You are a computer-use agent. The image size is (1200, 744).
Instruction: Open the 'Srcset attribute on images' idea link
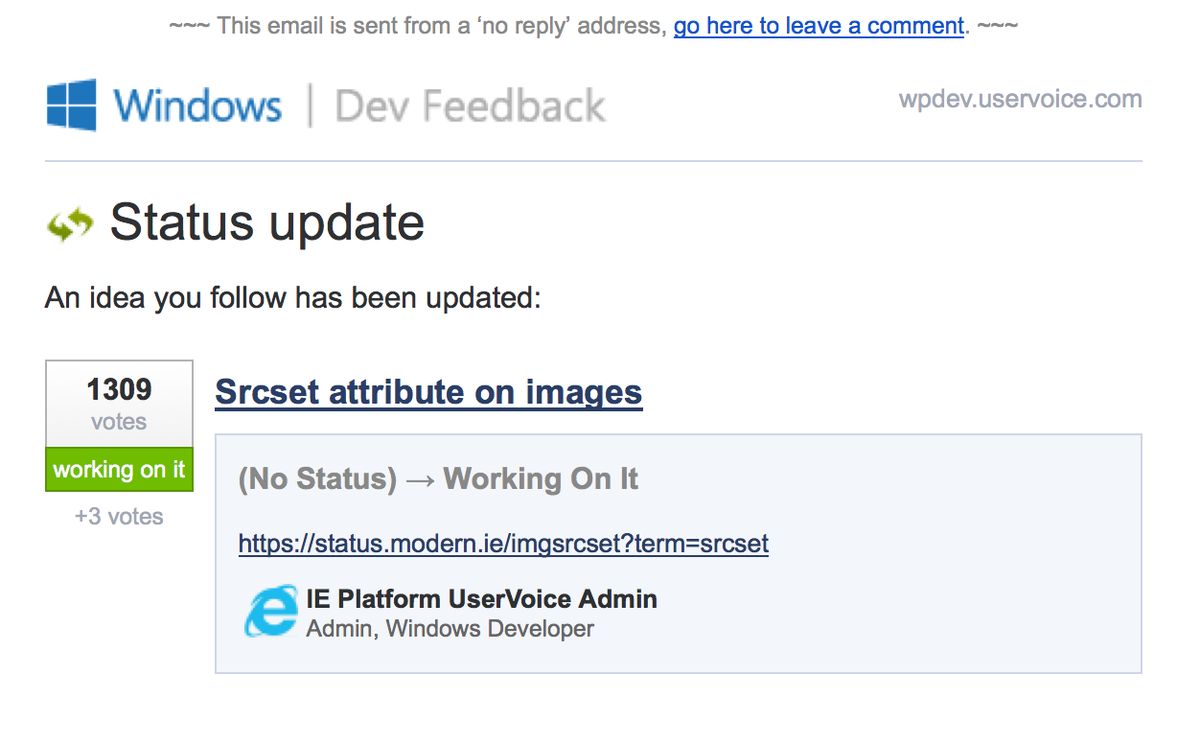click(x=428, y=392)
